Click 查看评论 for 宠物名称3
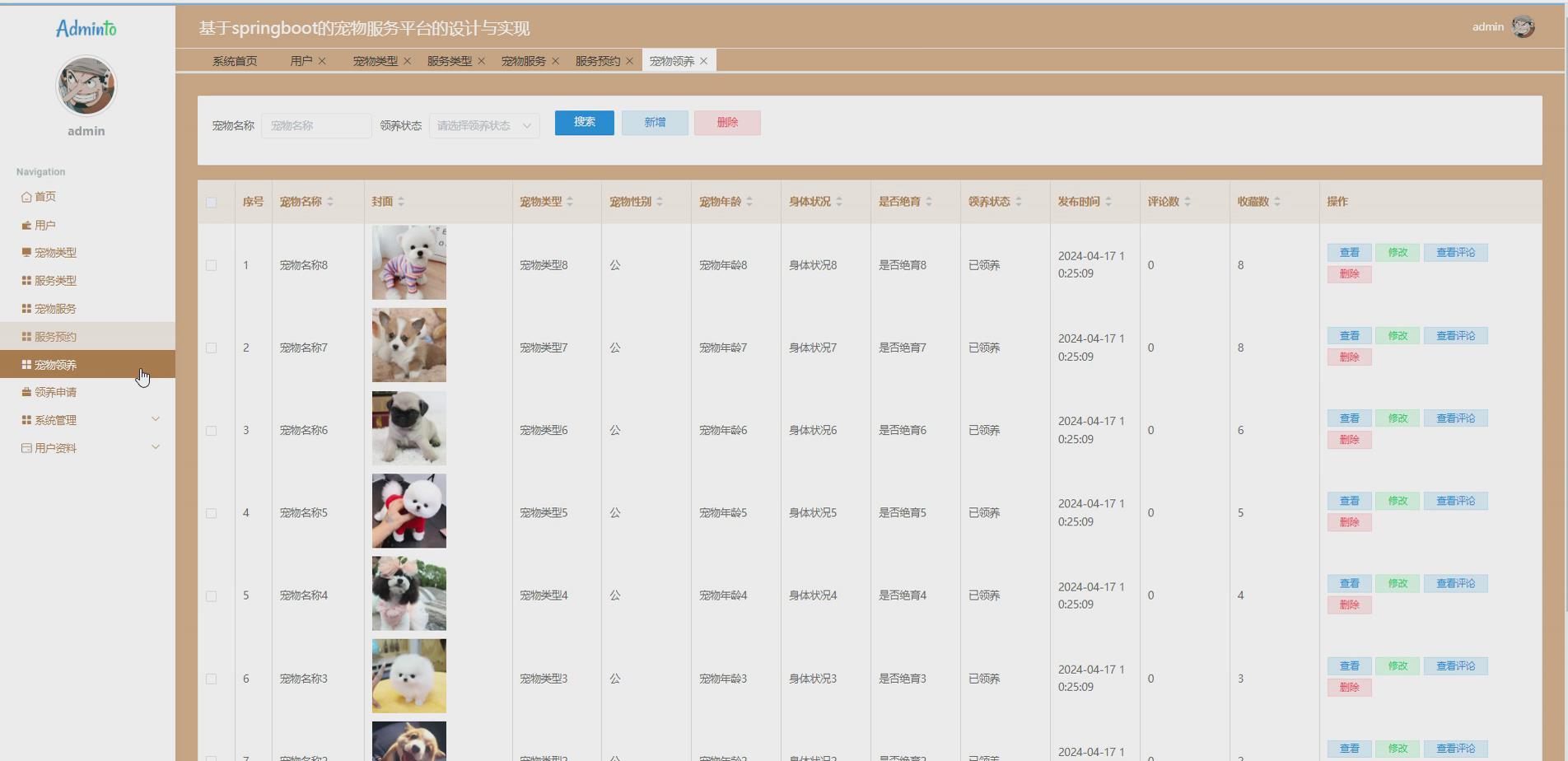Screen dimensions: 1568x761 point(1456,666)
